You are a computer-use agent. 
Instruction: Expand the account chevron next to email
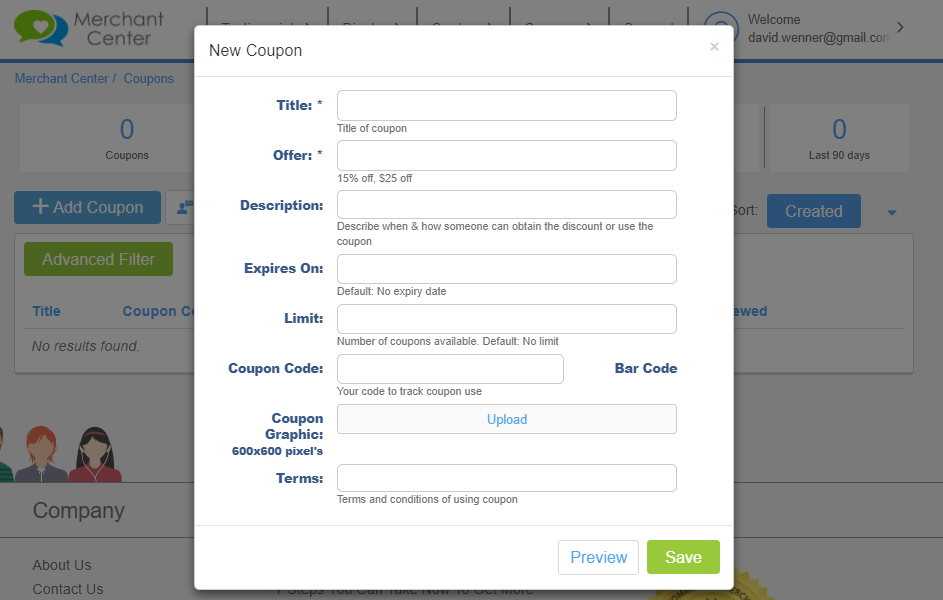pos(900,28)
